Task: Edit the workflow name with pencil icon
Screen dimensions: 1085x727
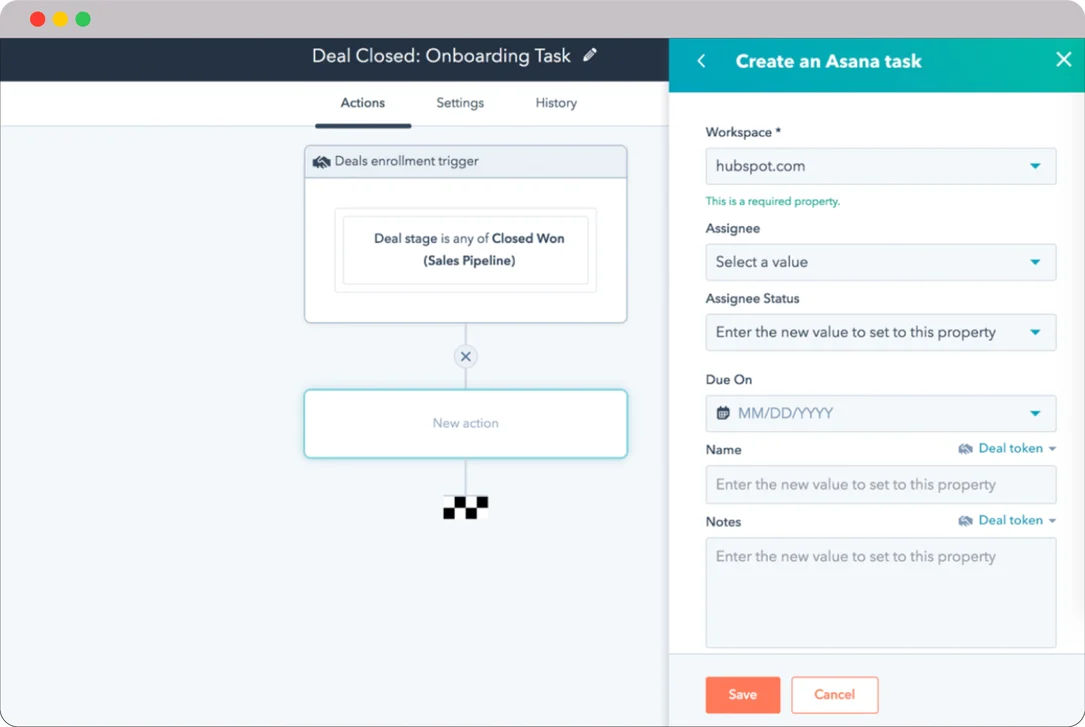Action: pos(590,55)
